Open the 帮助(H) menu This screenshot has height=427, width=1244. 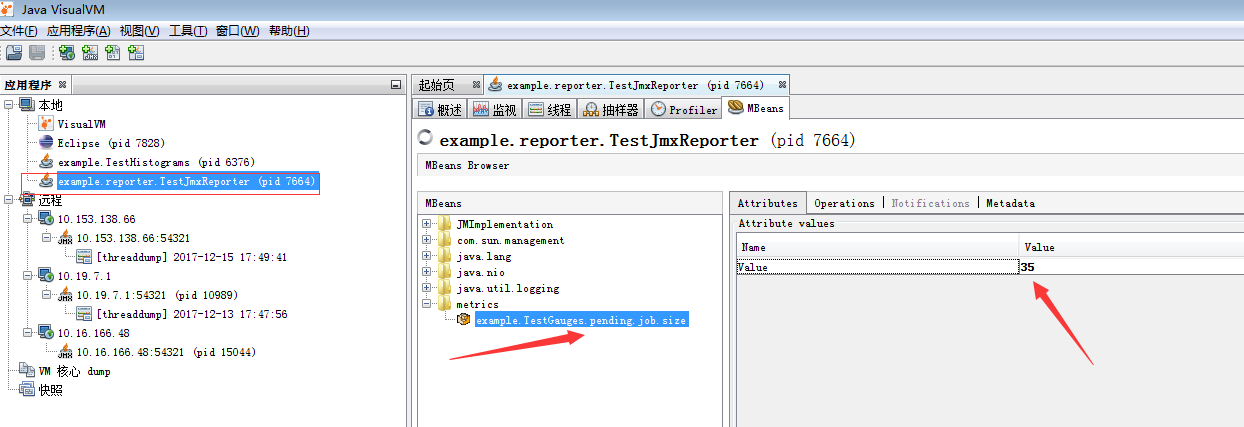(289, 31)
